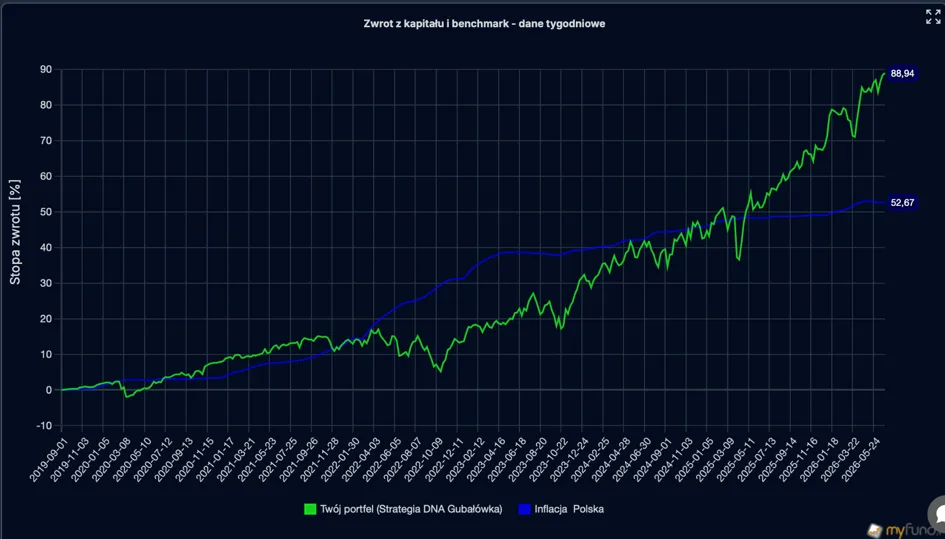Image resolution: width=945 pixels, height=539 pixels.
Task: Open the chat bubble widget
Action: click(x=938, y=512)
